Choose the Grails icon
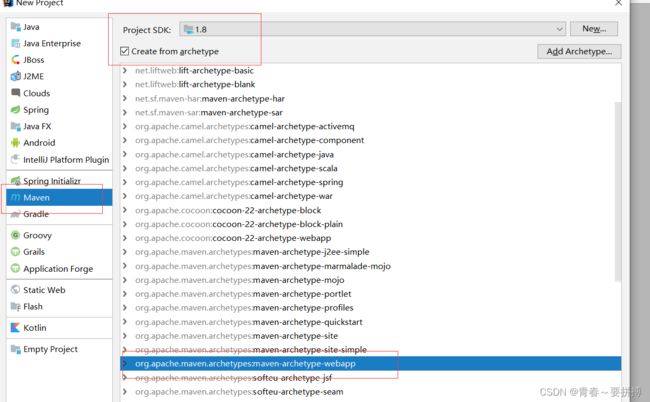The width and height of the screenshot is (650, 402). tap(16, 252)
